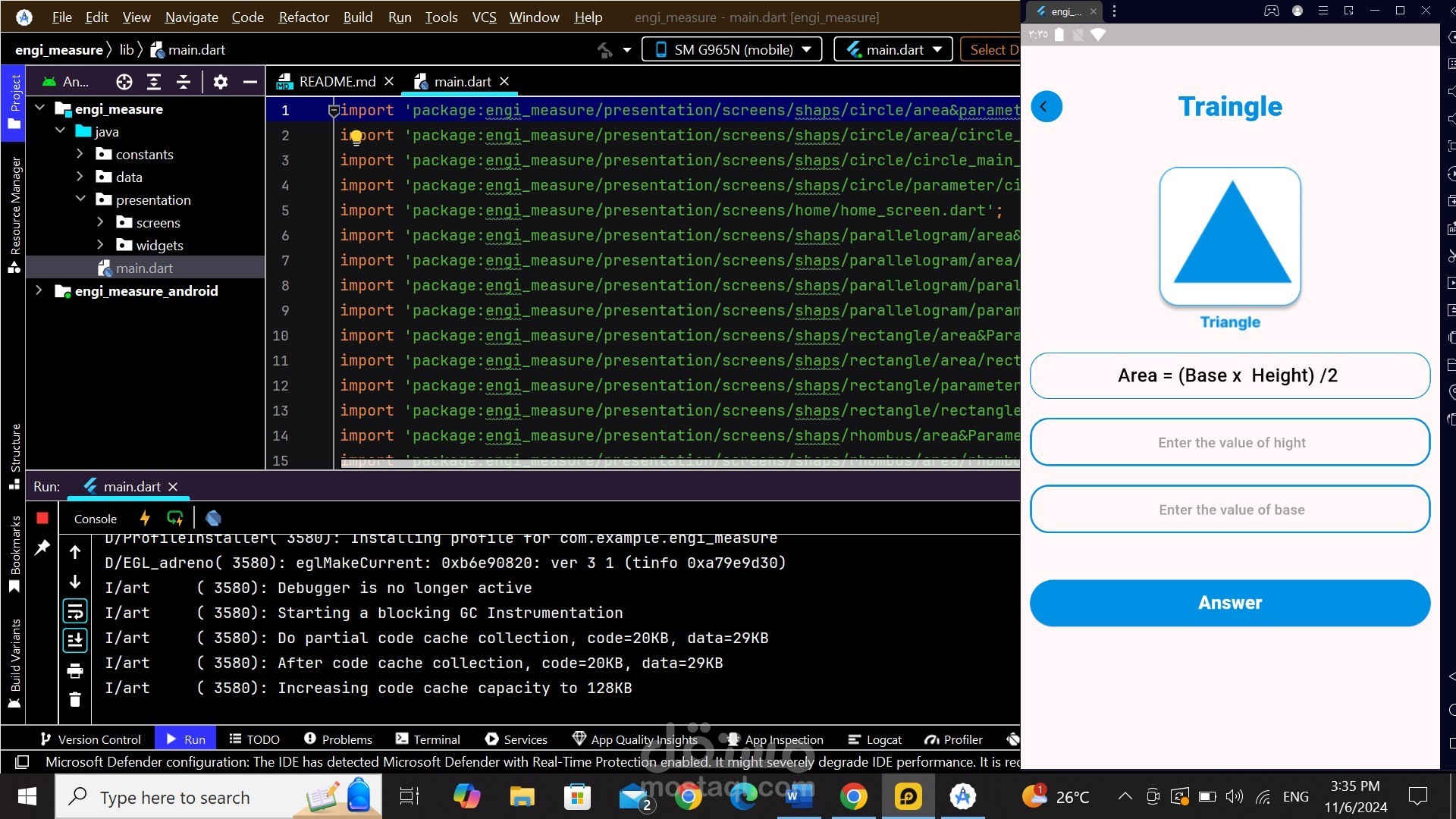Print console output using printer icon
Viewport: 1456px width, 819px height.
[x=75, y=670]
